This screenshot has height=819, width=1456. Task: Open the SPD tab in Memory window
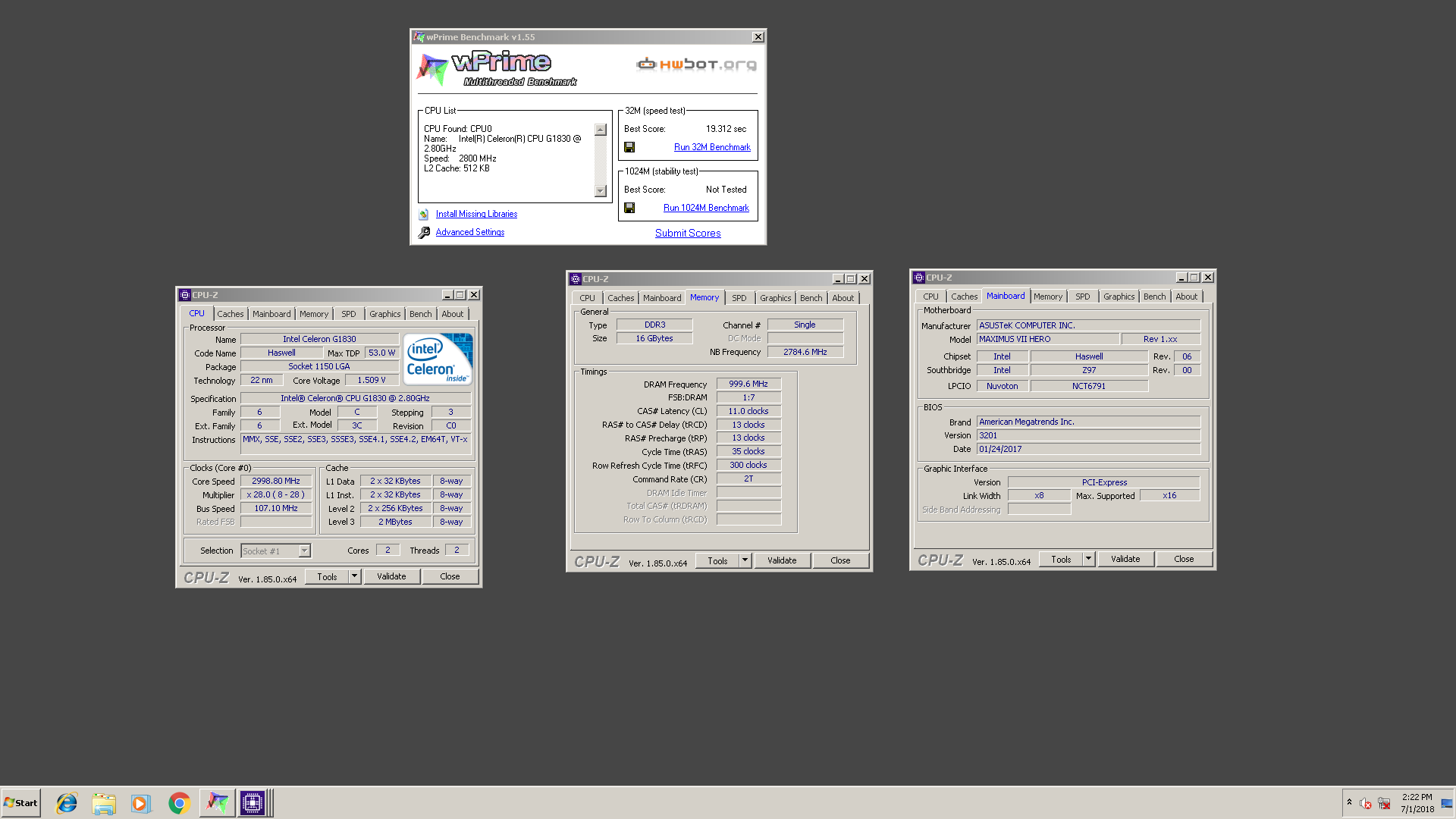pos(739,298)
